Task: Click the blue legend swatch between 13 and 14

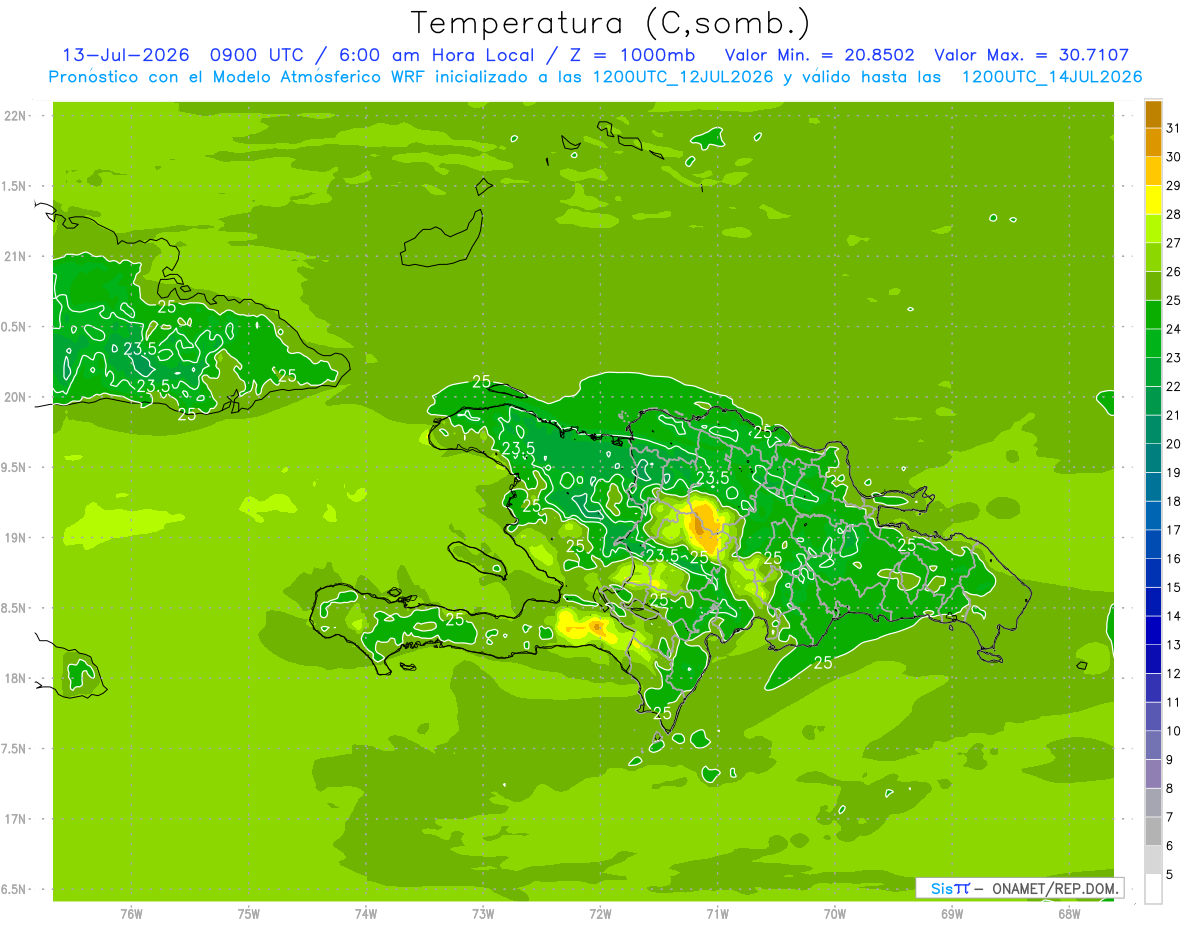Action: point(1153,630)
